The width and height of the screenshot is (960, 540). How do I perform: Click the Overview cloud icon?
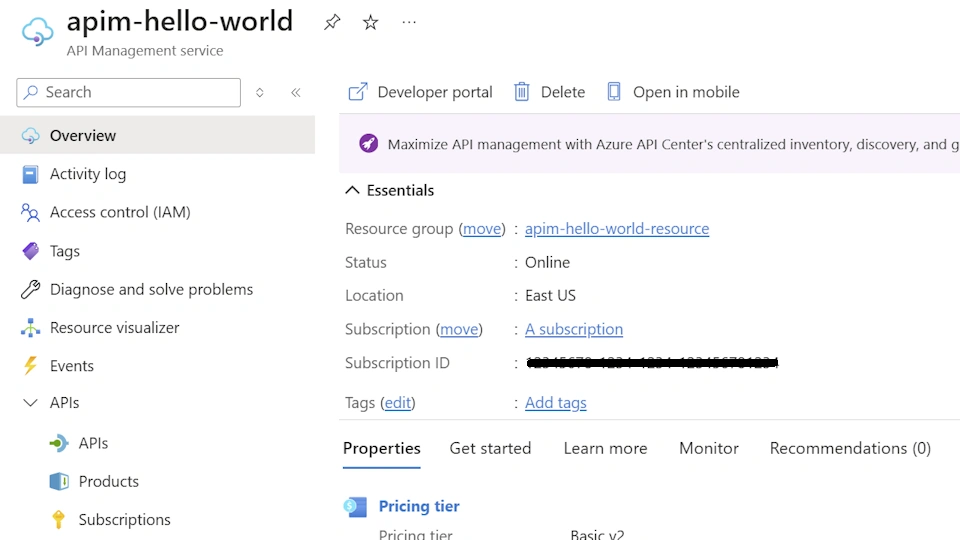click(31, 135)
